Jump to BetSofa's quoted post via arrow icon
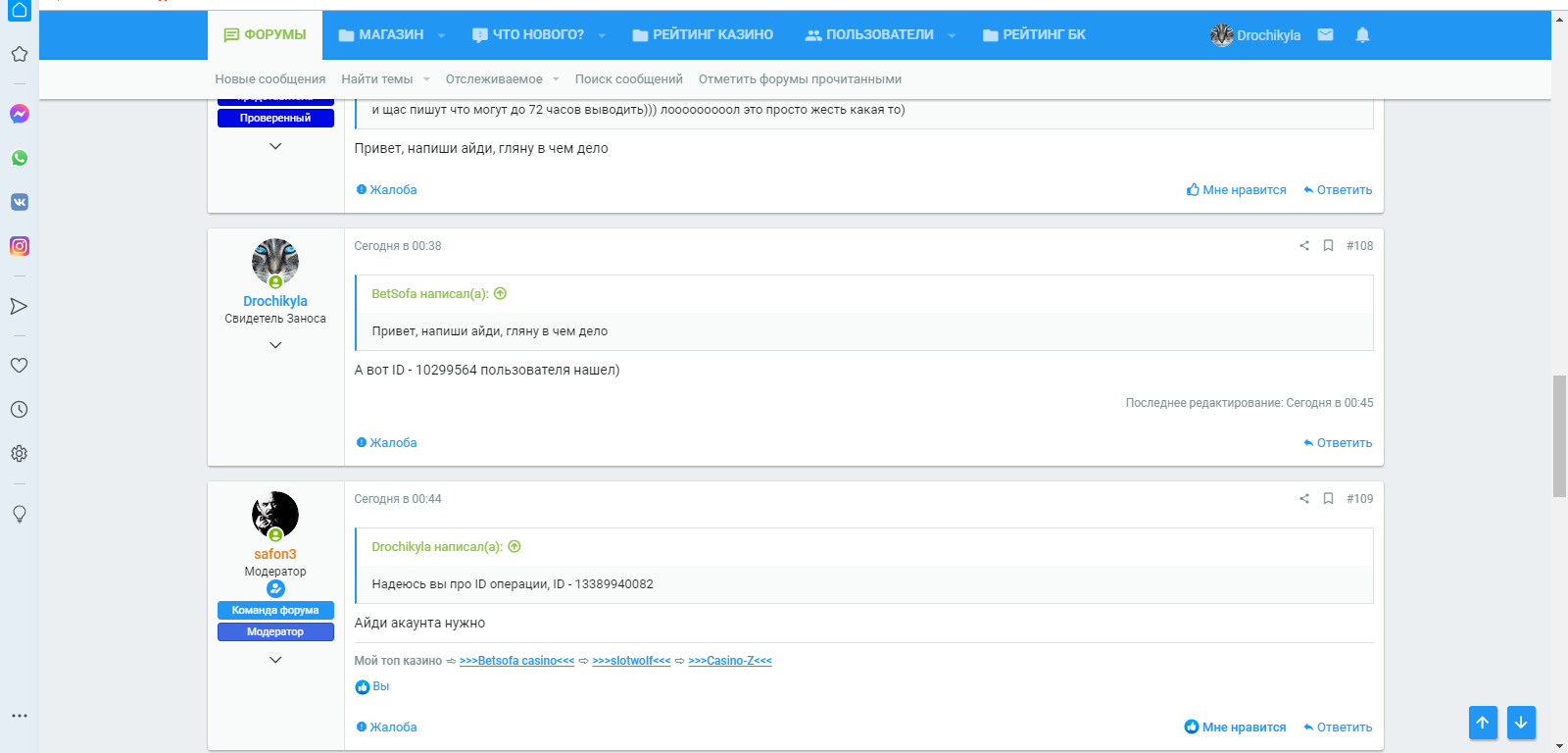 tap(501, 294)
